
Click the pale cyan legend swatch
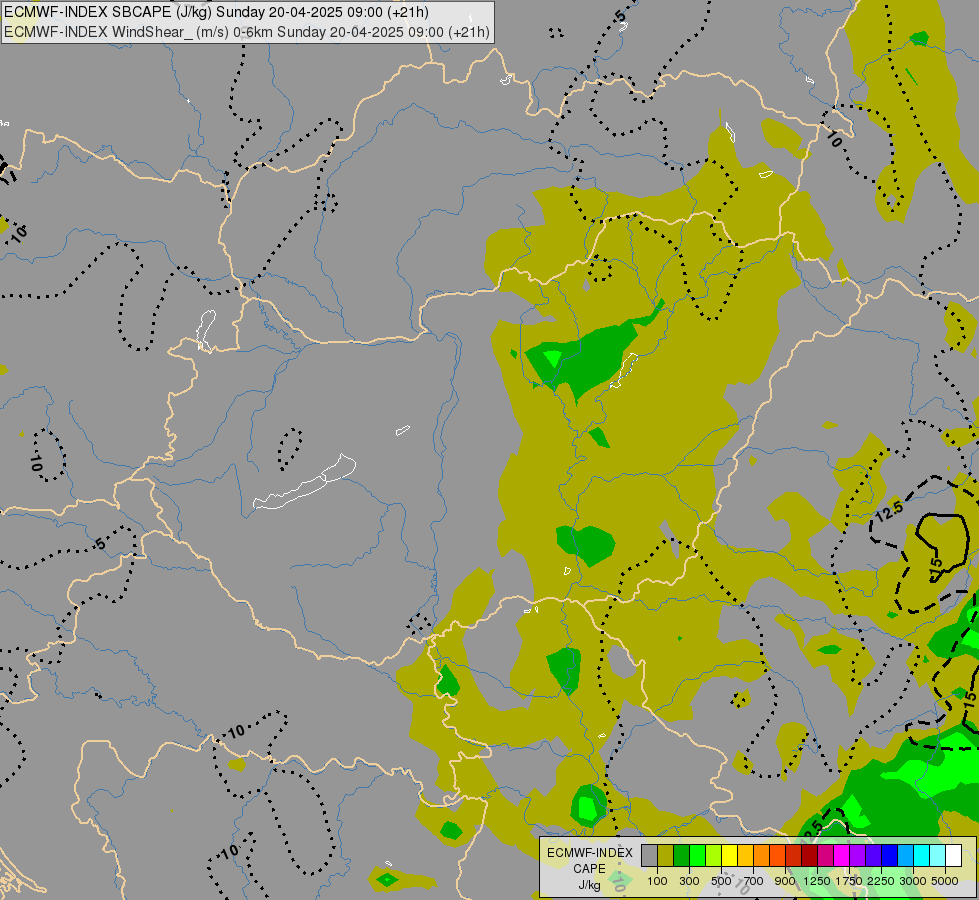(938, 856)
